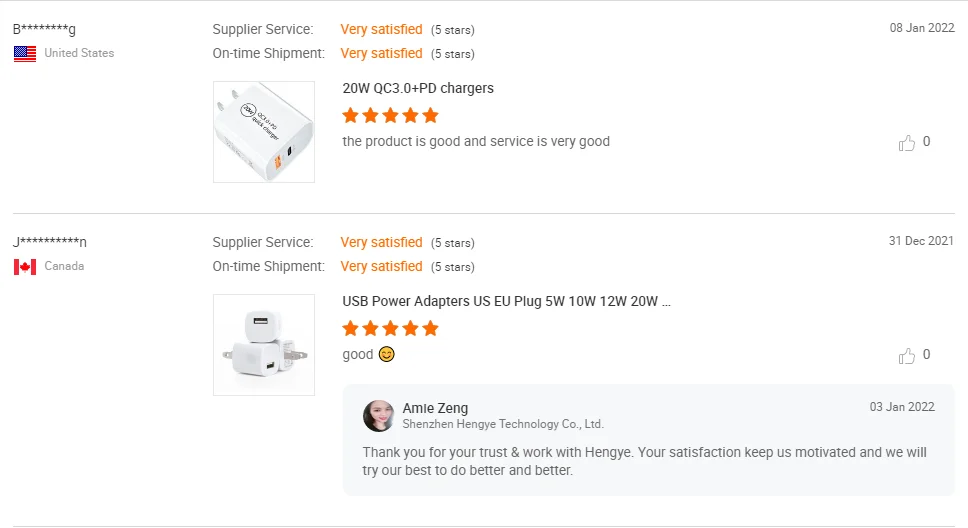Click reviewer name B********g
The height and width of the screenshot is (528, 968).
[44, 29]
